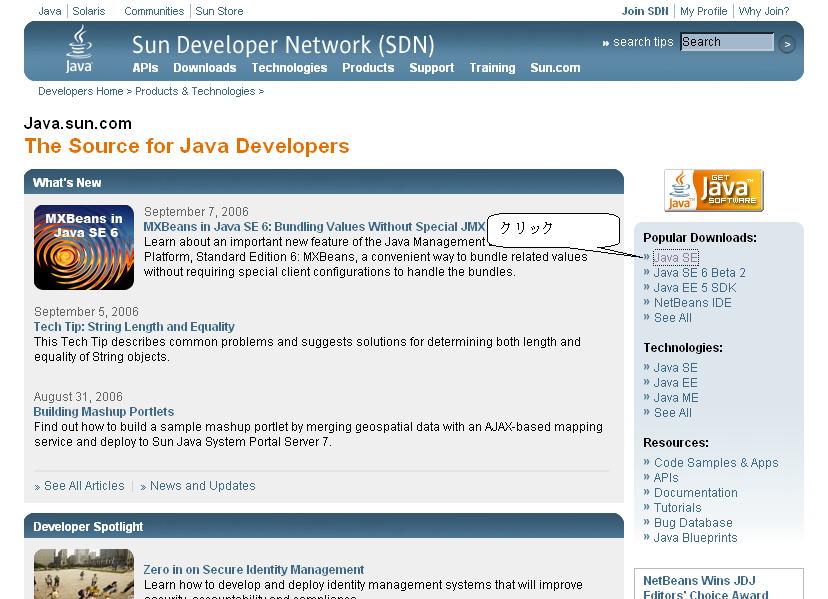The image size is (828, 599).
Task: Open search tips
Action: pos(643,42)
